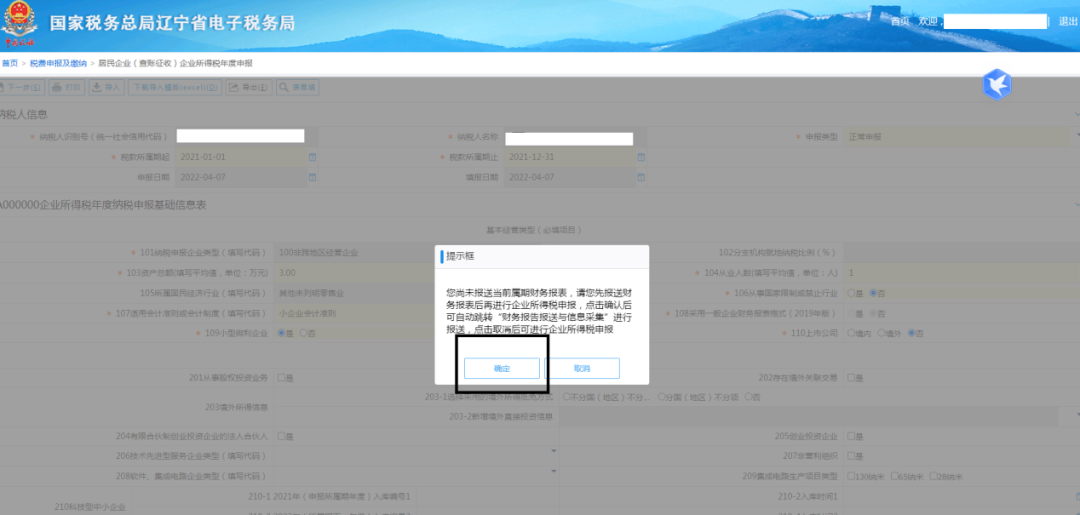Go to 首页 in the breadcrumb

[x=10, y=63]
